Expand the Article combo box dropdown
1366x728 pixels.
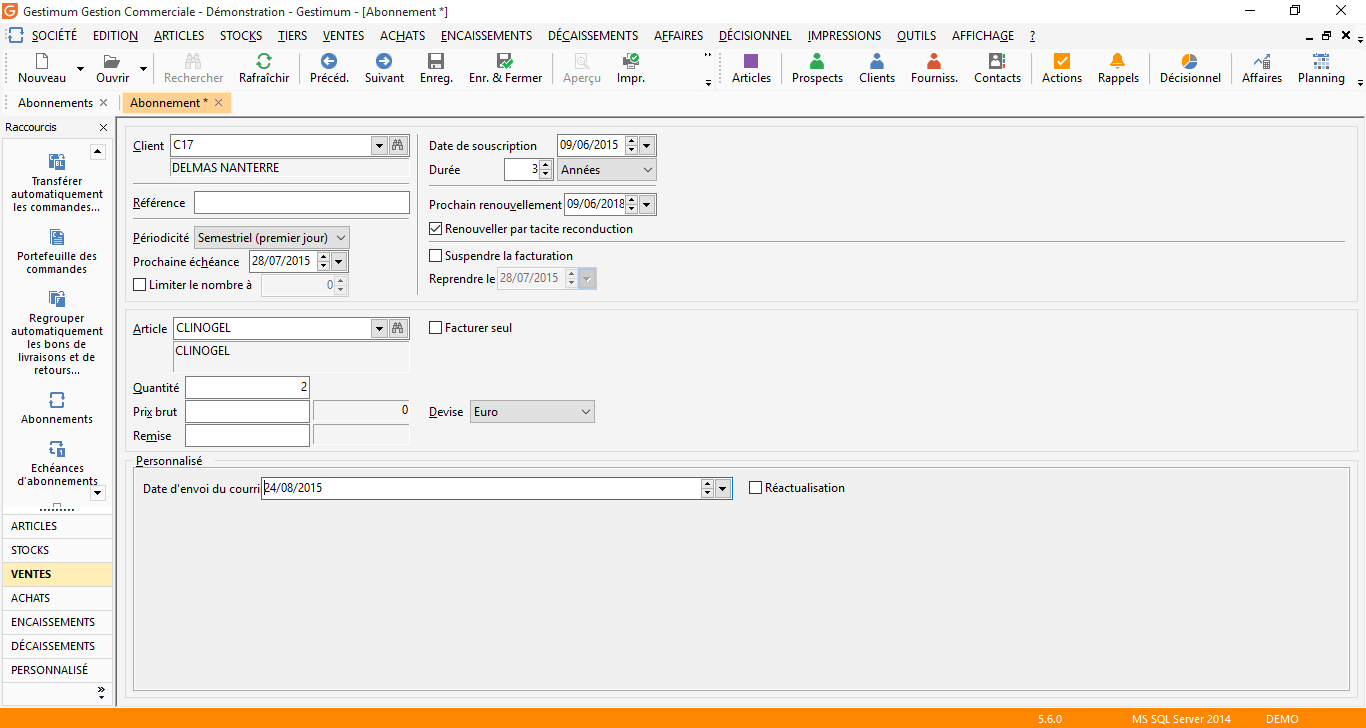pos(379,329)
